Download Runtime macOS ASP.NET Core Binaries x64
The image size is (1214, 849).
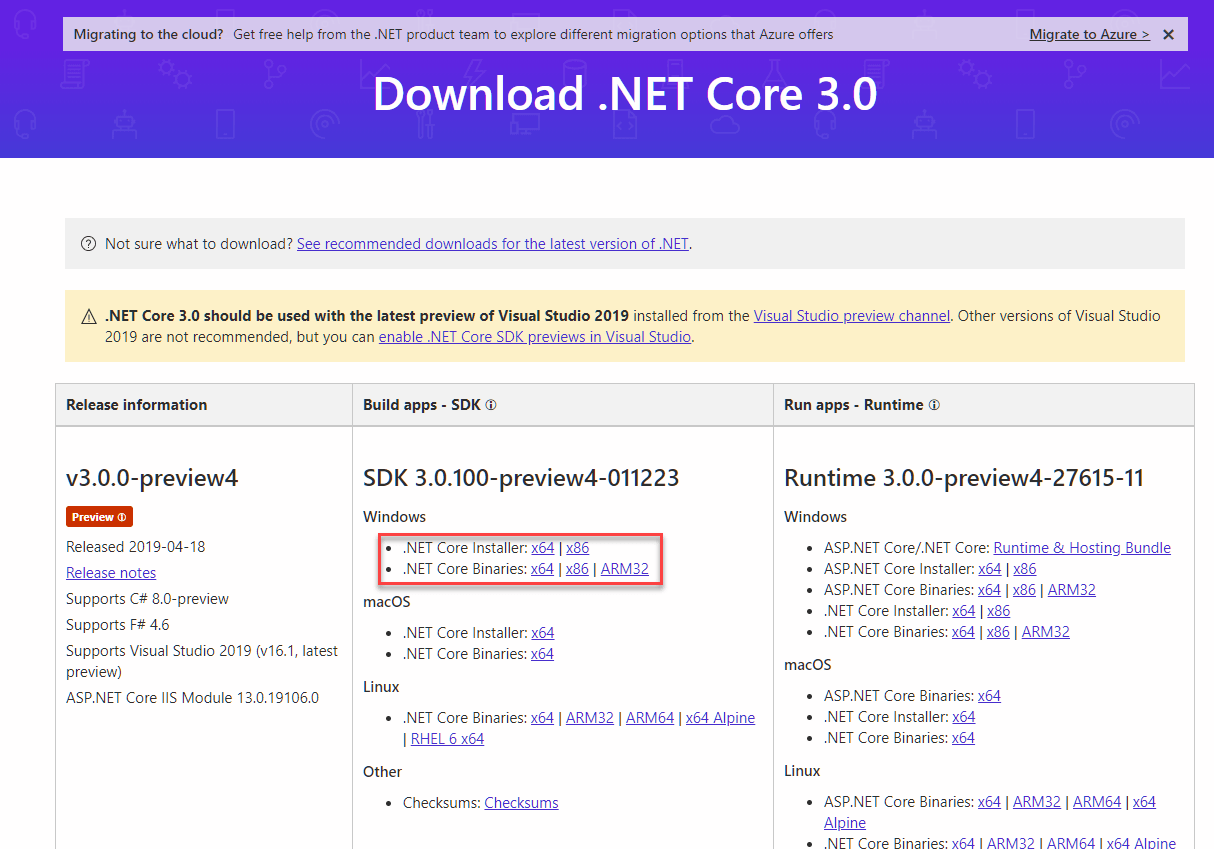pos(989,696)
